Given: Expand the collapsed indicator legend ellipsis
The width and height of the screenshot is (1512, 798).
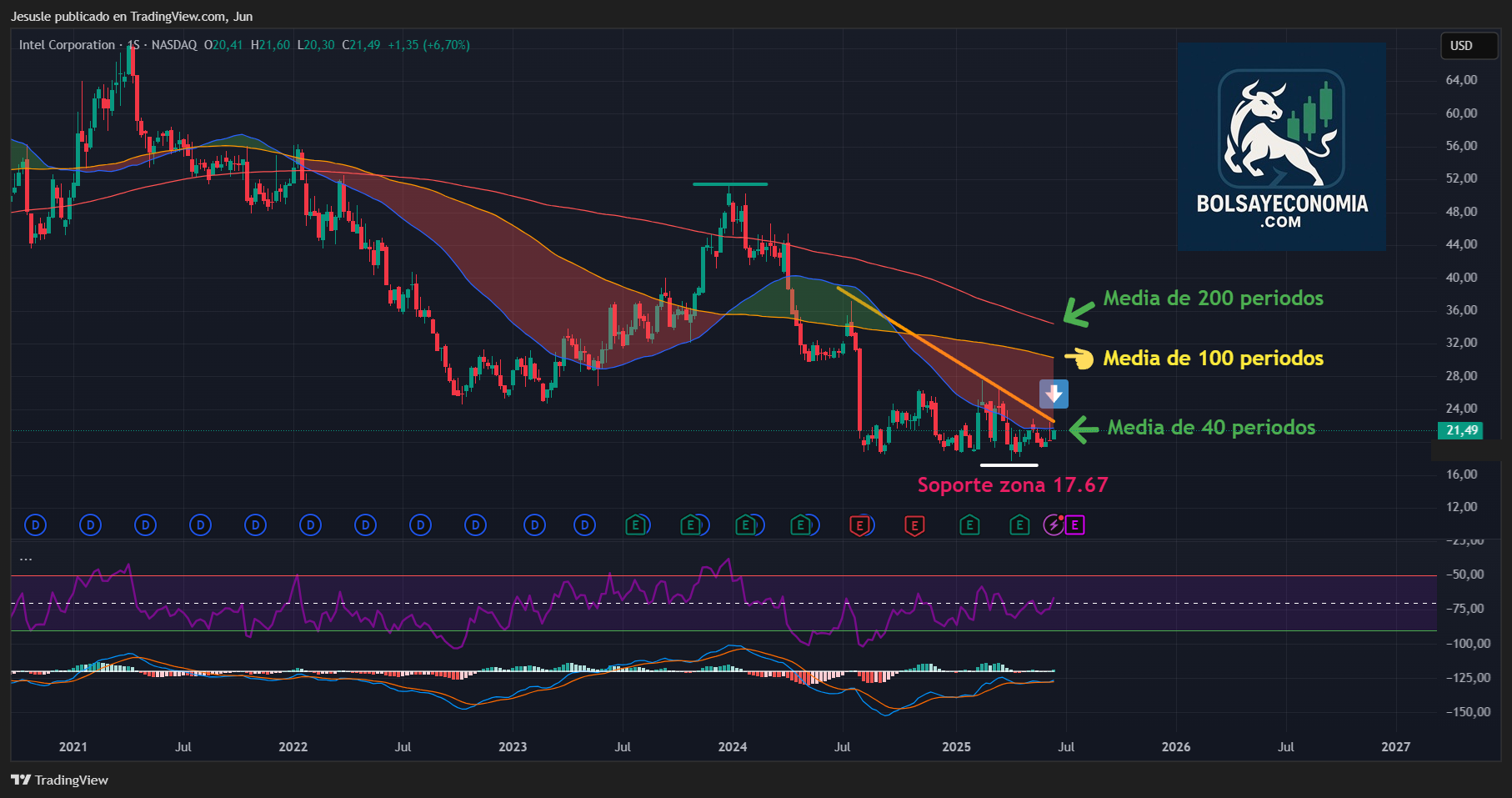Looking at the screenshot, I should pos(26,559).
